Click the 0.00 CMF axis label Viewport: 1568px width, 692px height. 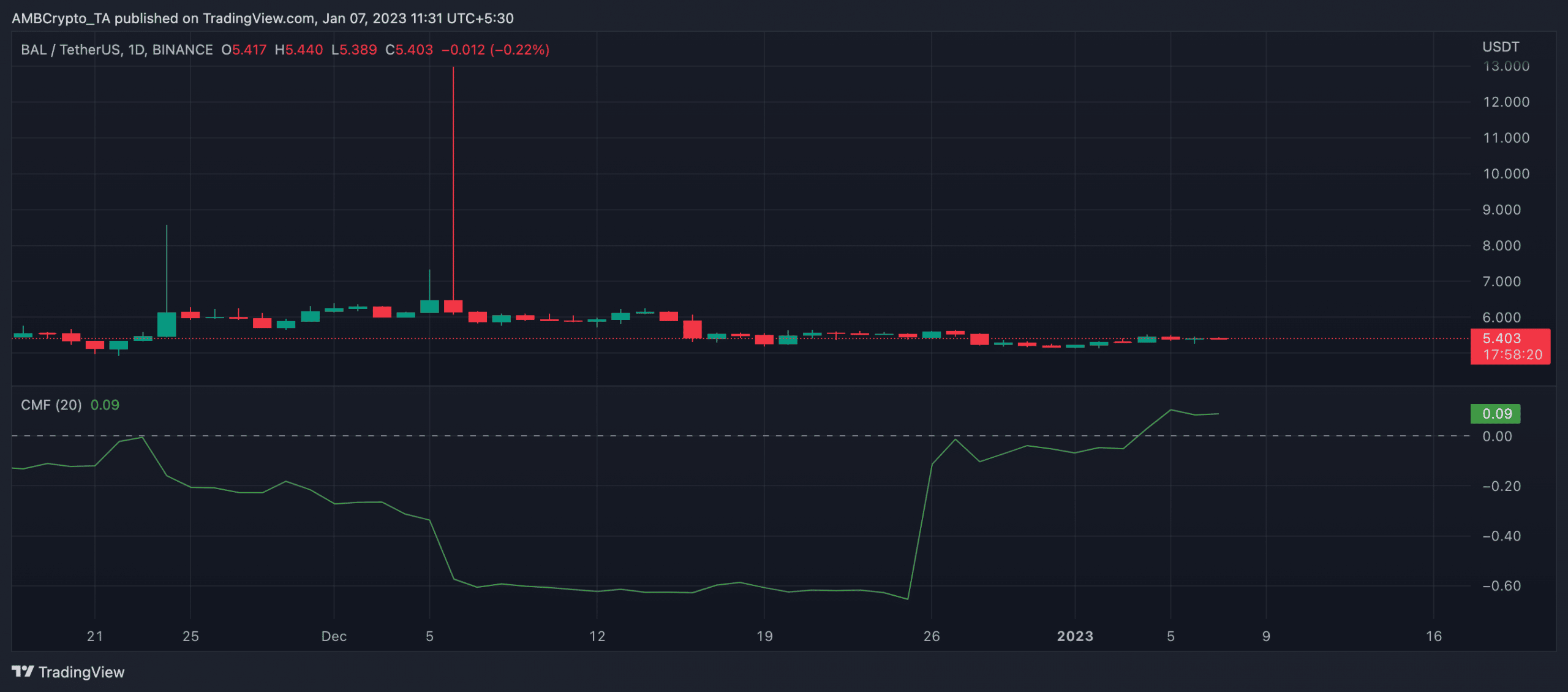[x=1497, y=436]
